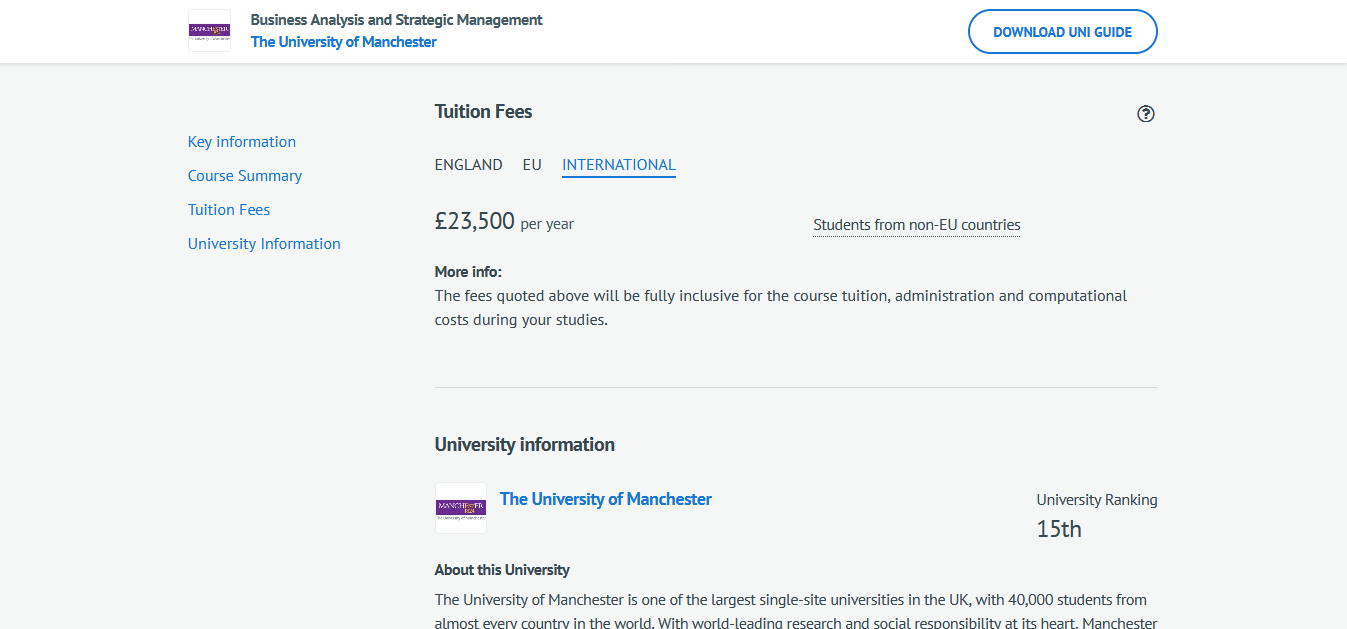Click the £23,500 per year fee amount
This screenshot has height=629, width=1347.
pos(475,222)
